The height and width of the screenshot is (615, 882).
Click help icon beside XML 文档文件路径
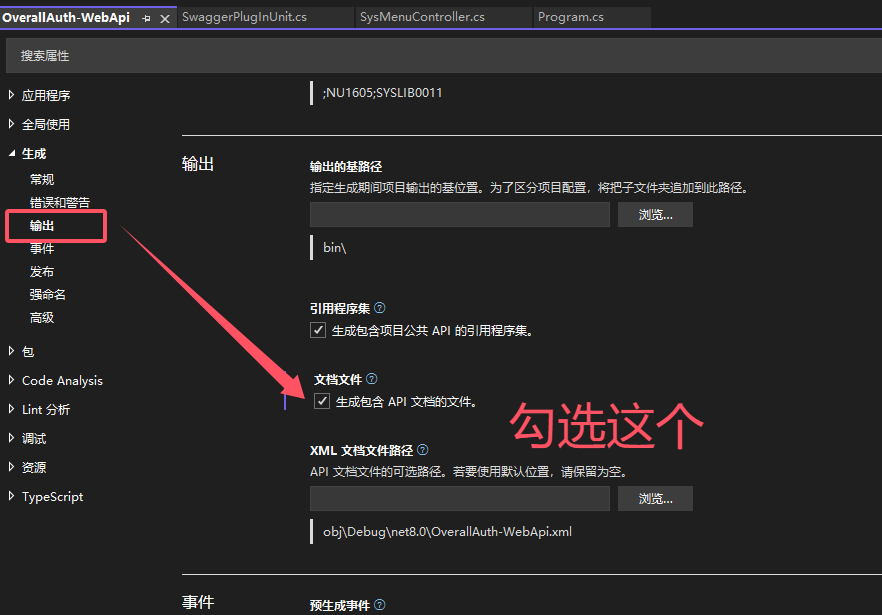click(422, 451)
